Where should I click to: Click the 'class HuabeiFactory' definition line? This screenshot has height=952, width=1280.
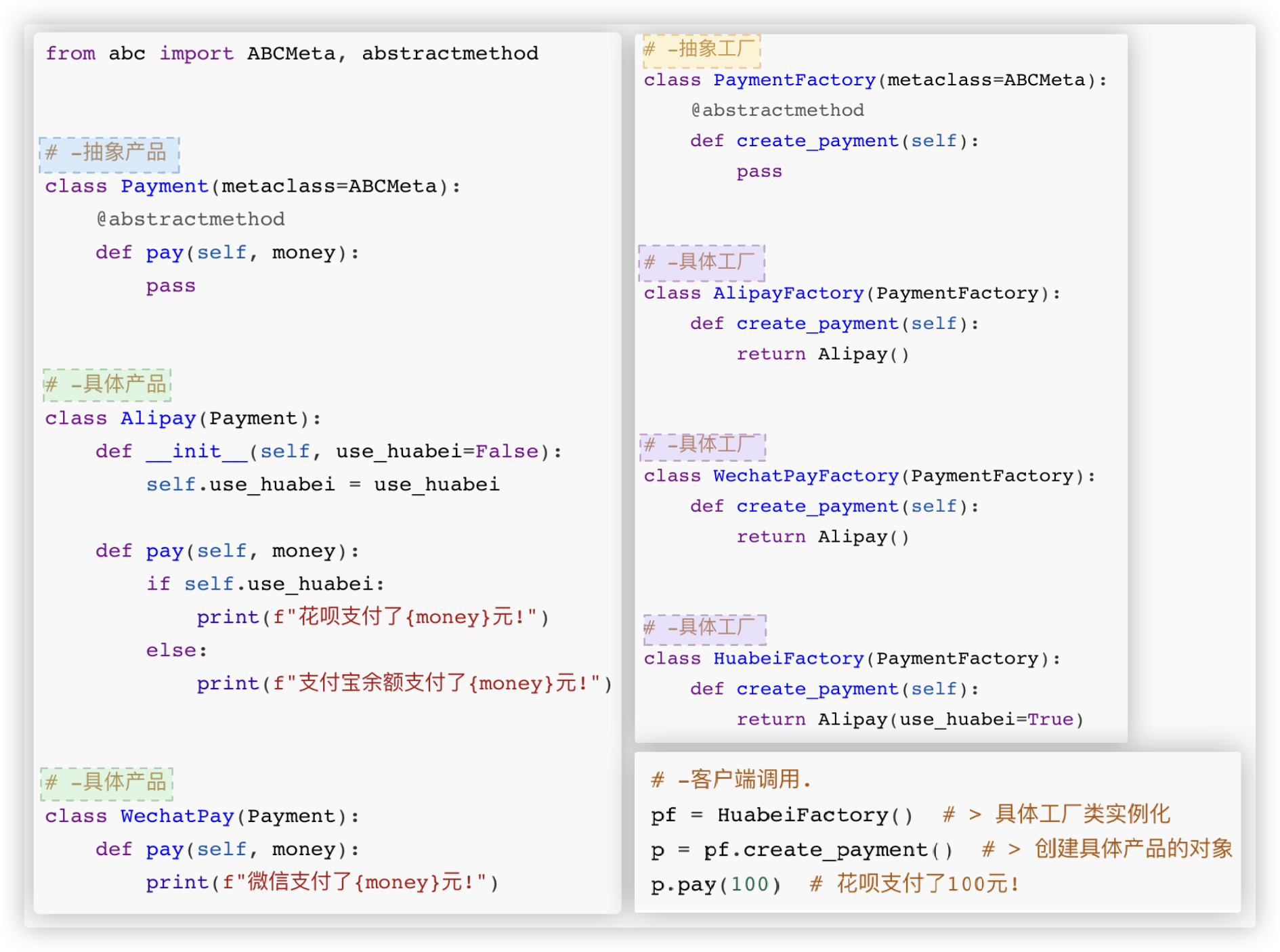(x=852, y=659)
